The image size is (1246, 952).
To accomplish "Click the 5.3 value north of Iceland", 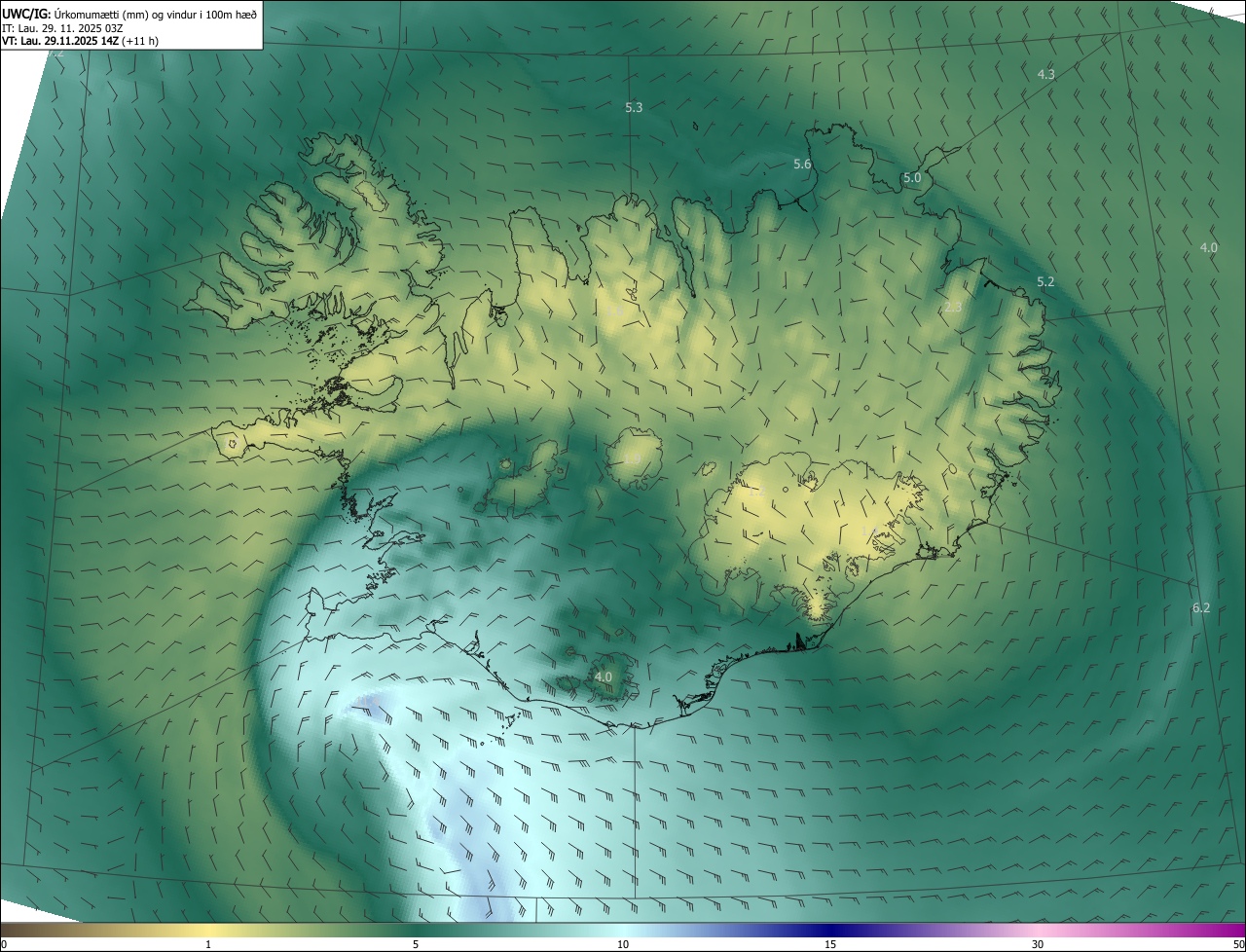I will (x=634, y=107).
